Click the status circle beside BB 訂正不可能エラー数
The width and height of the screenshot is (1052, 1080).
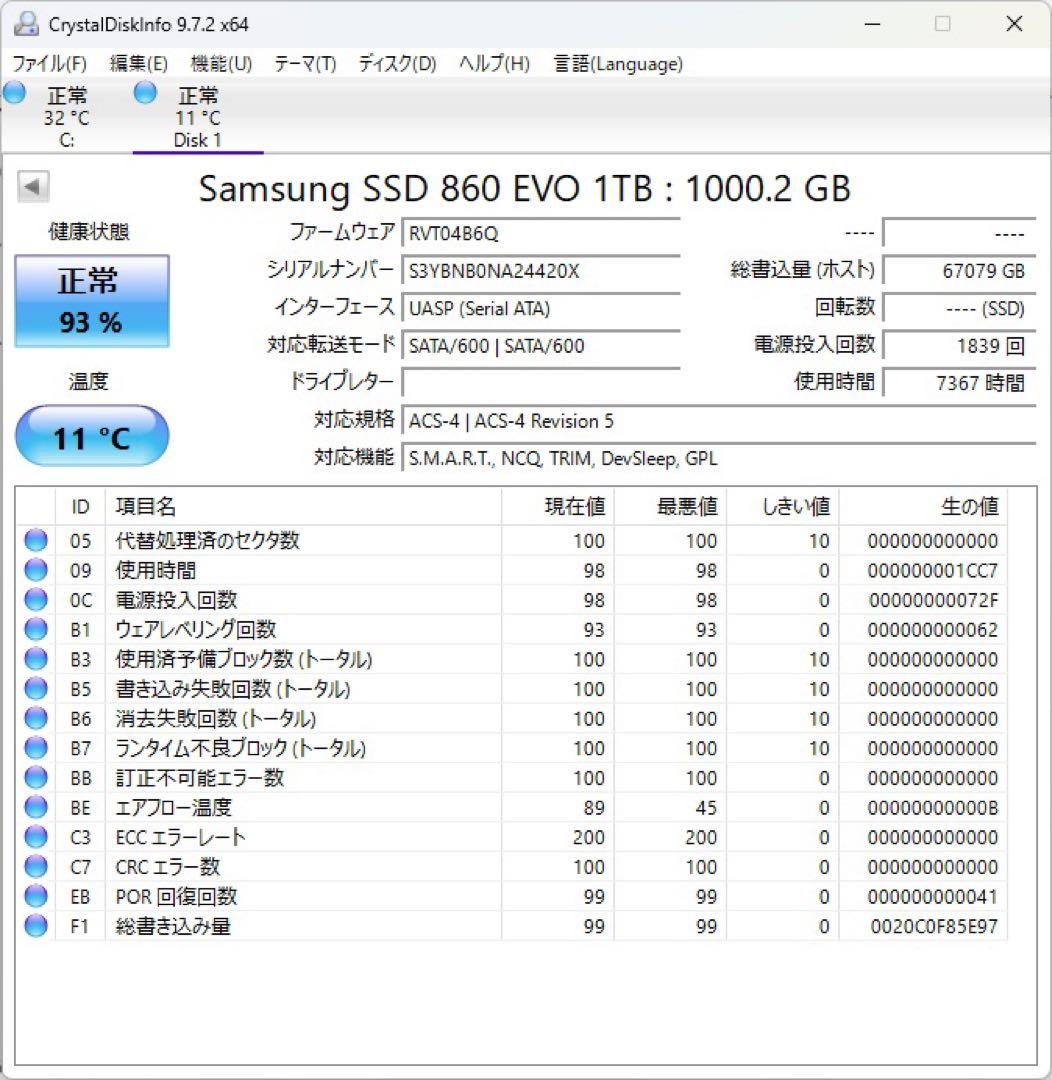[x=35, y=777]
